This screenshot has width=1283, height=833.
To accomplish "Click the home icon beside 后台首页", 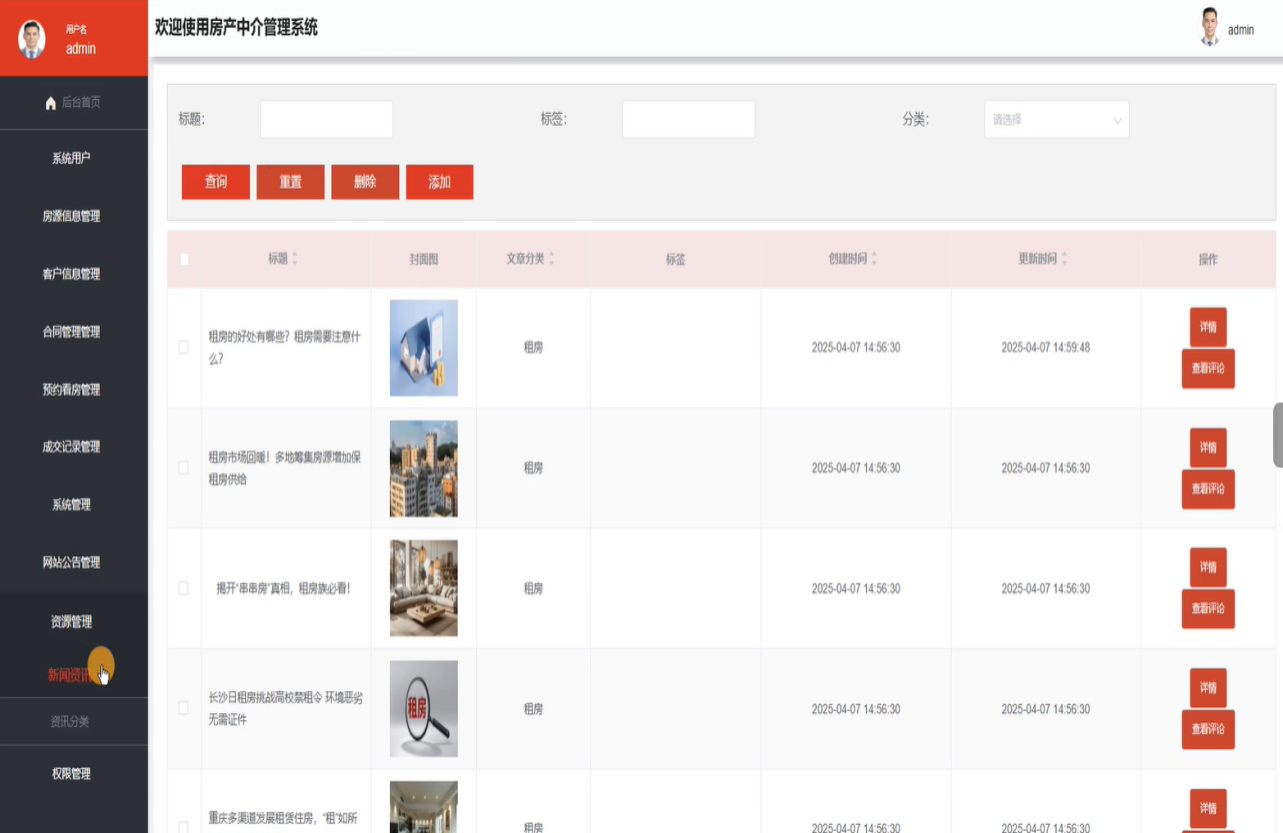I will pyautogui.click(x=51, y=103).
